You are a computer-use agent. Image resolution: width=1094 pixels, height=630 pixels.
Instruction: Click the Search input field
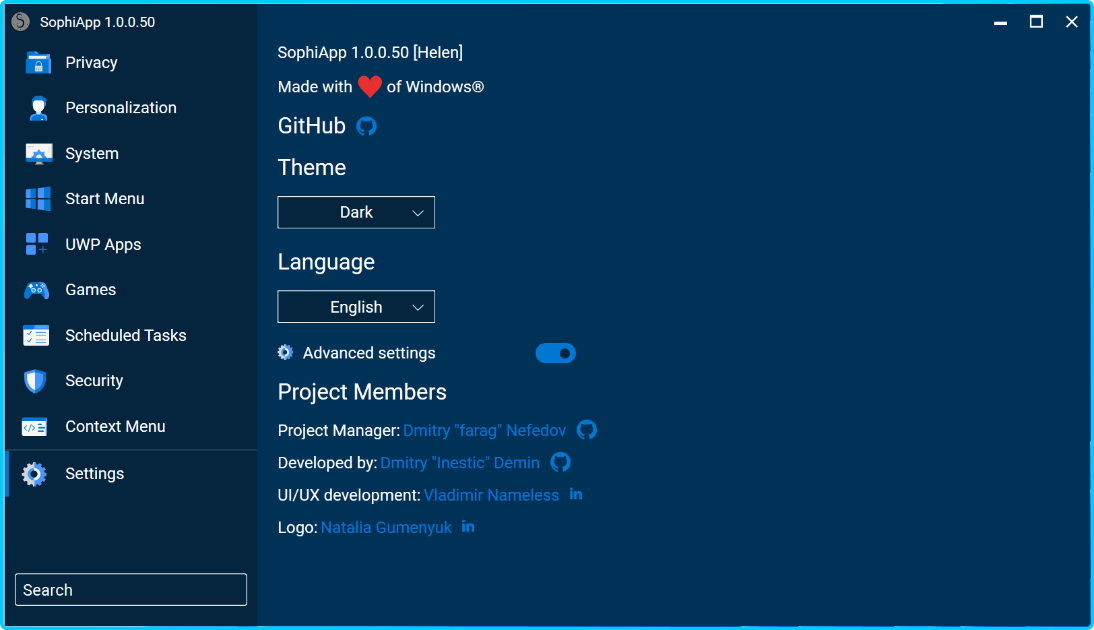[131, 590]
